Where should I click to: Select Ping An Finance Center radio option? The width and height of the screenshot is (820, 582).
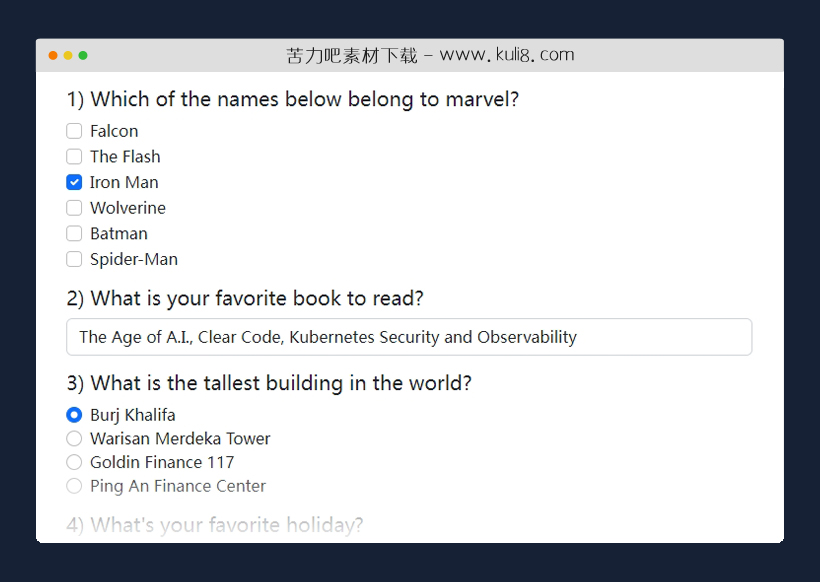coord(74,486)
